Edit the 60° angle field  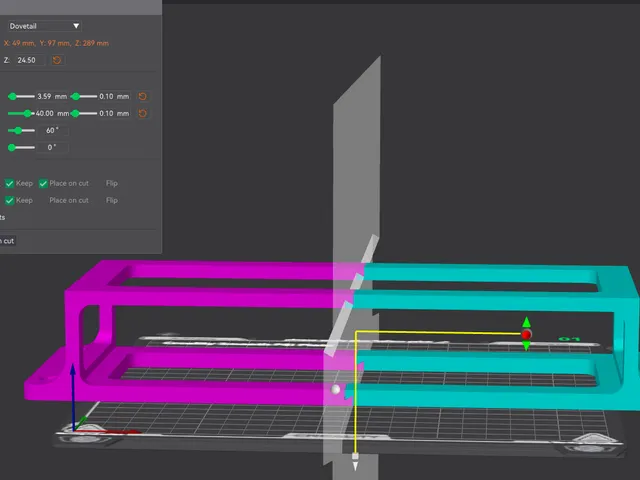pos(52,131)
